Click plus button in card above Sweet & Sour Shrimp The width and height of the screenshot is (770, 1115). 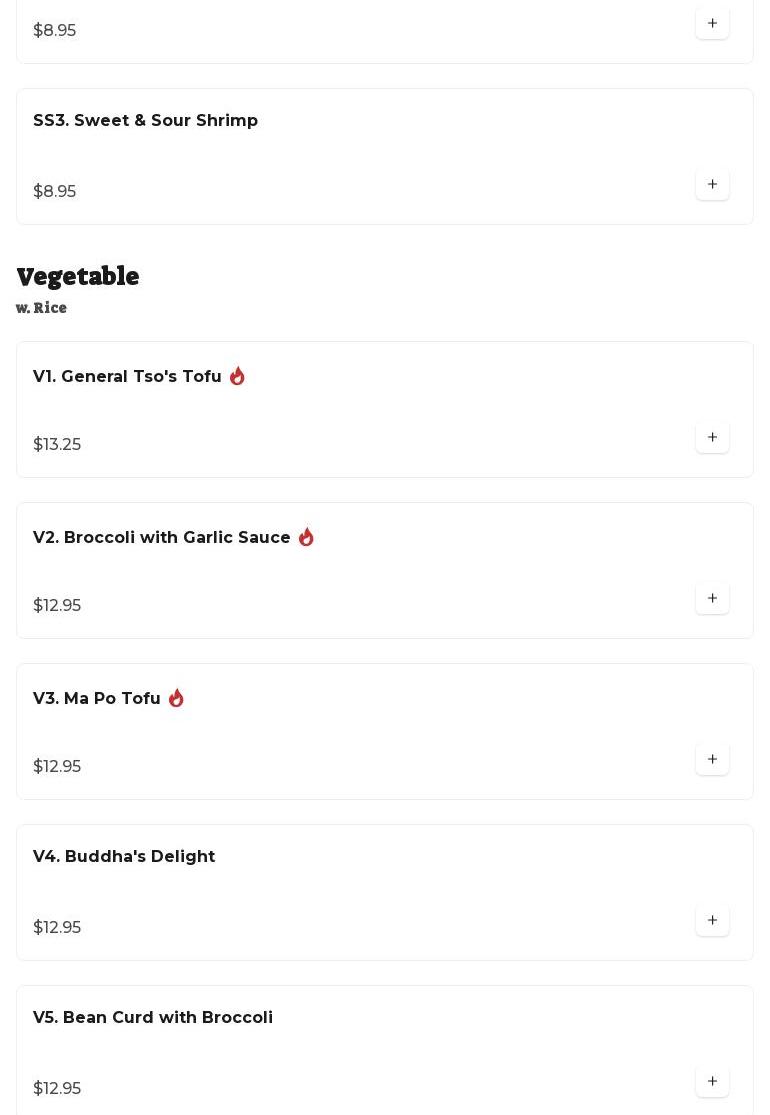click(x=712, y=24)
